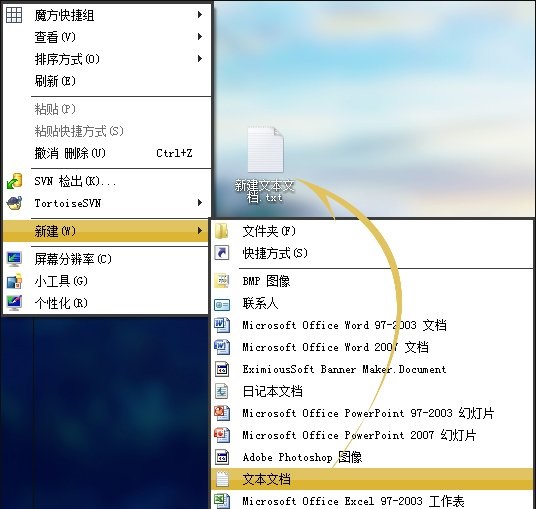Click the 联系人 contact card icon
The height and width of the screenshot is (509, 536).
pos(222,304)
